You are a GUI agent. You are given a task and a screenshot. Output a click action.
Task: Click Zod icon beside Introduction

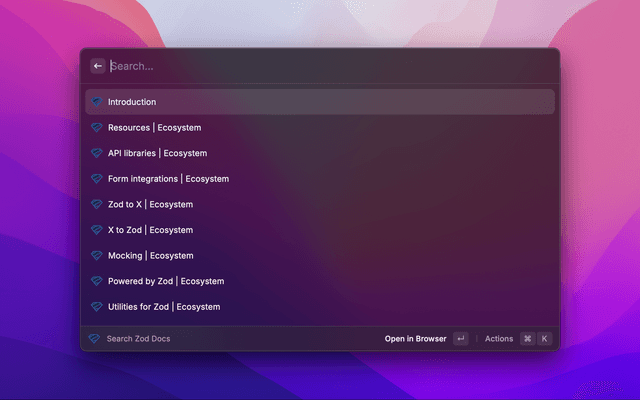pyautogui.click(x=97, y=102)
